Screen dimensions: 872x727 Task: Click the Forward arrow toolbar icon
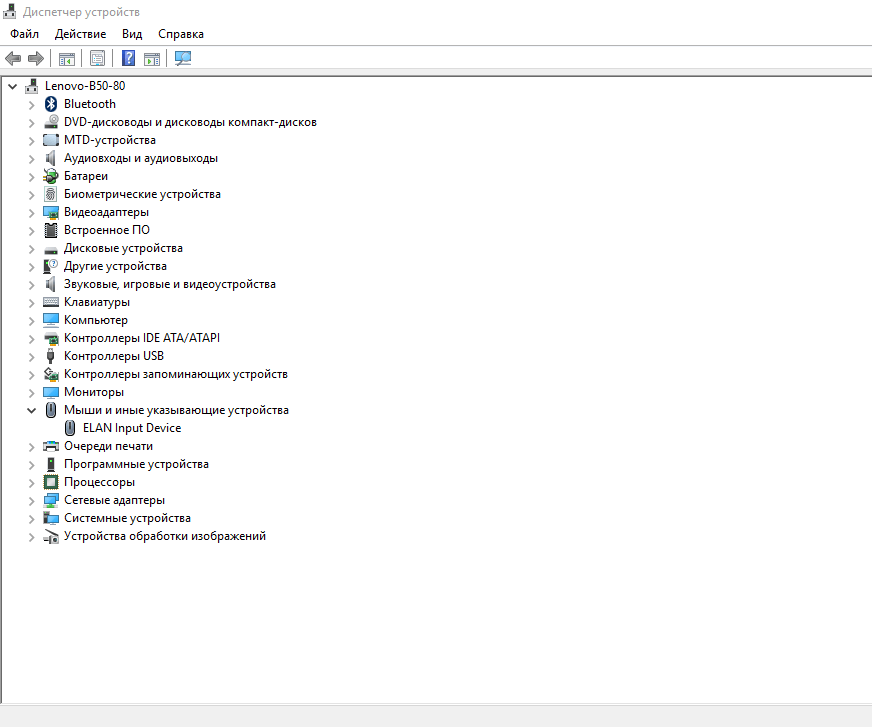[36, 58]
